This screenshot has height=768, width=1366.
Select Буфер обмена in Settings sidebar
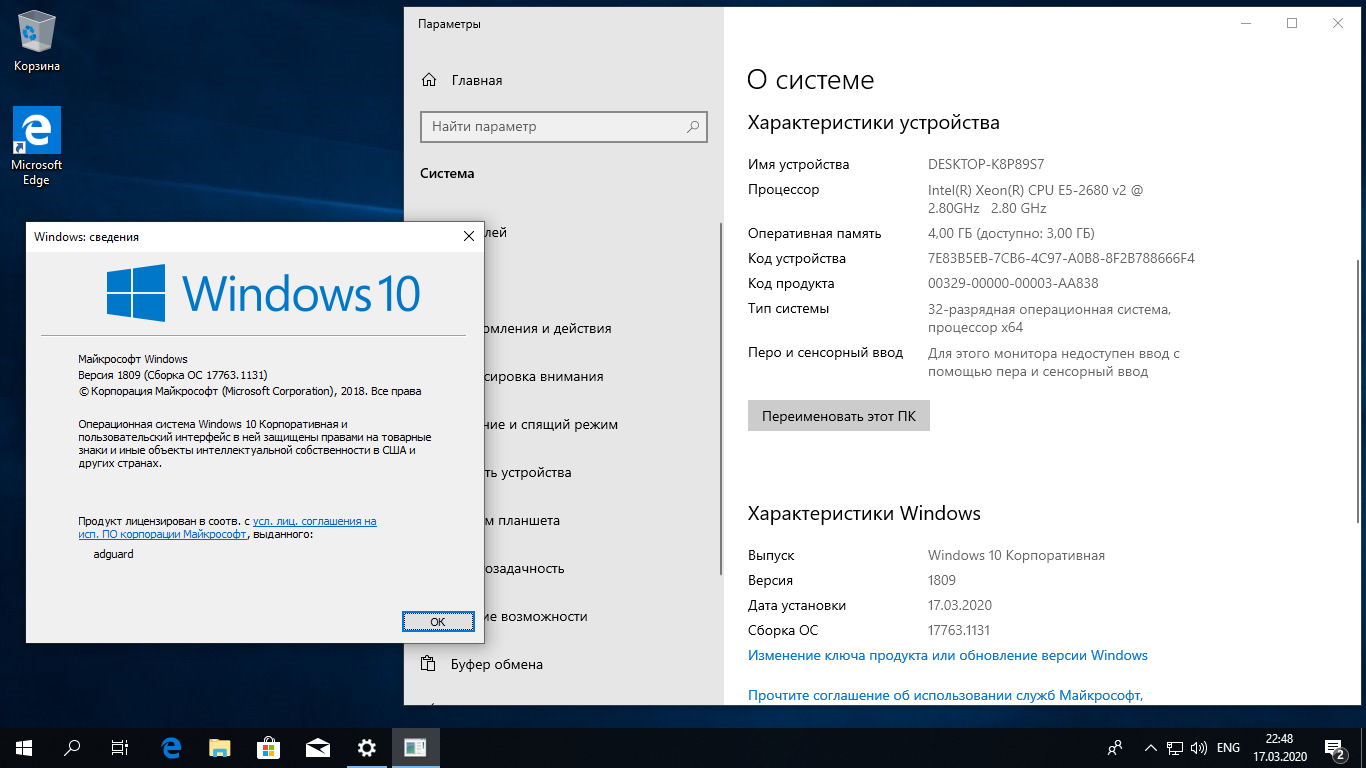pyautogui.click(x=497, y=664)
